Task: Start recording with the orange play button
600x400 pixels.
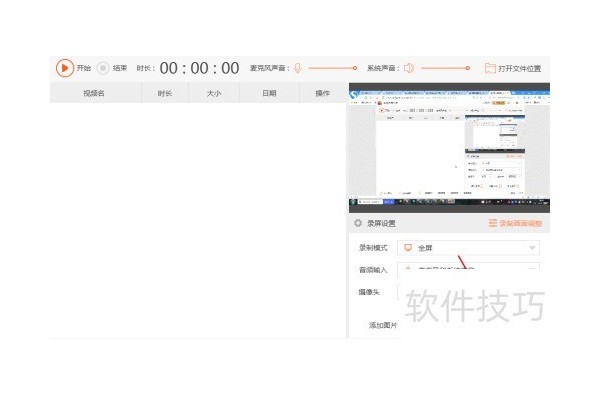Action: (x=65, y=68)
